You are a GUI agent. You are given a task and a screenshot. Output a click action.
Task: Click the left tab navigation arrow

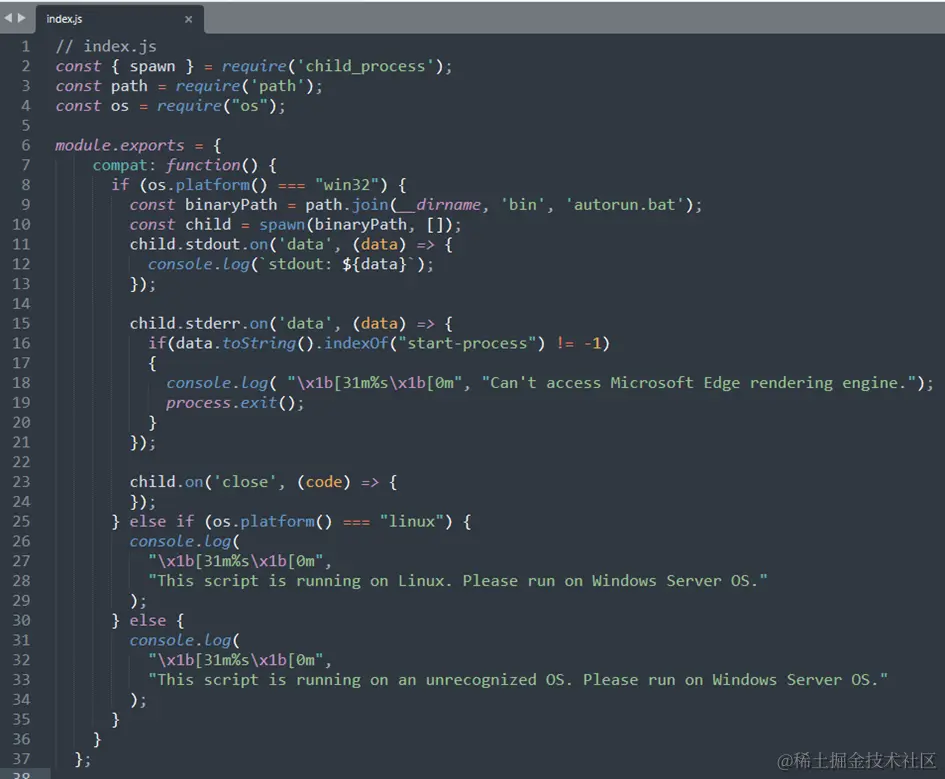coord(8,18)
